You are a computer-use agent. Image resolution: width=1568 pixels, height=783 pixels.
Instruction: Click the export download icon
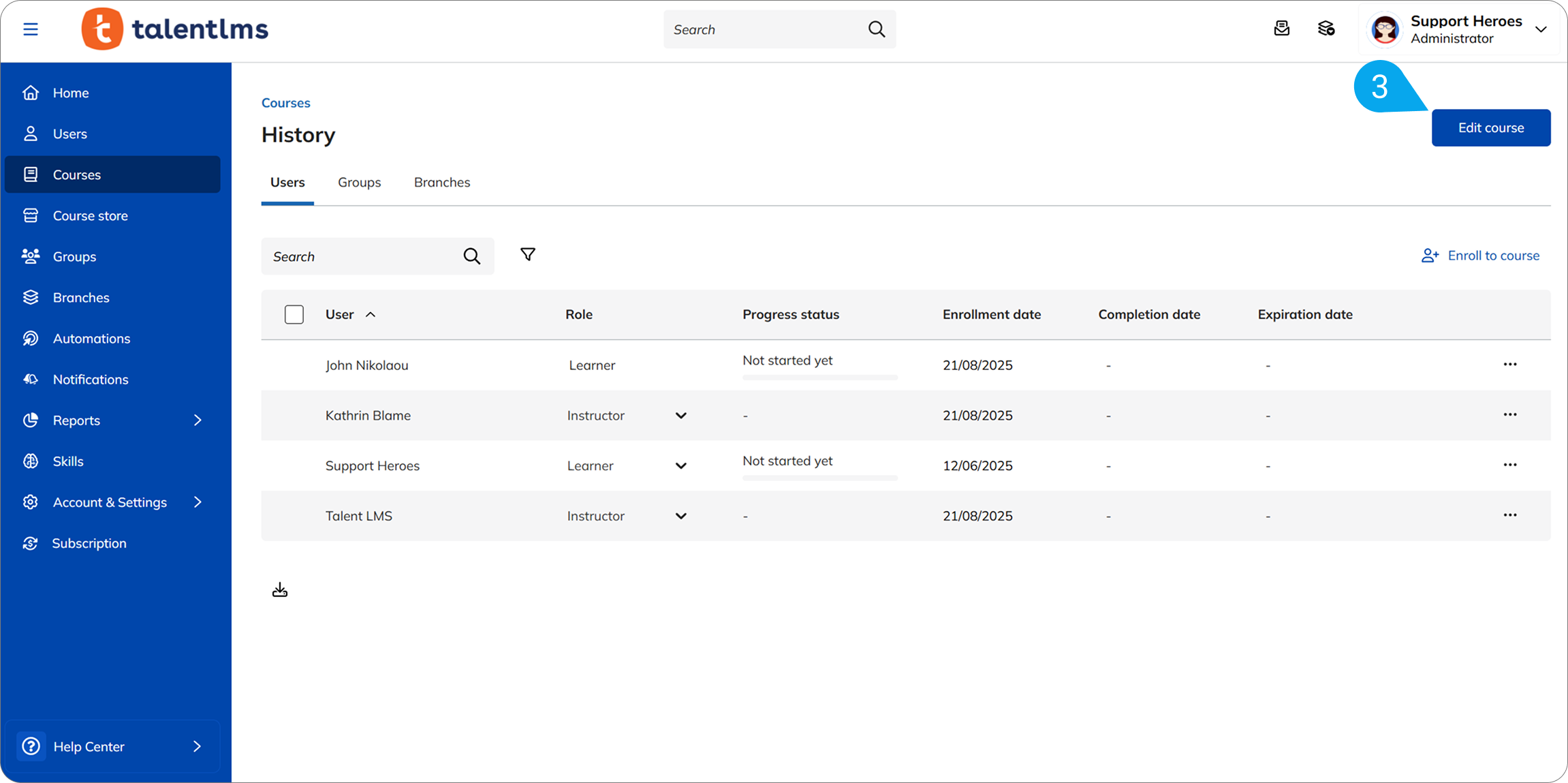click(x=280, y=590)
